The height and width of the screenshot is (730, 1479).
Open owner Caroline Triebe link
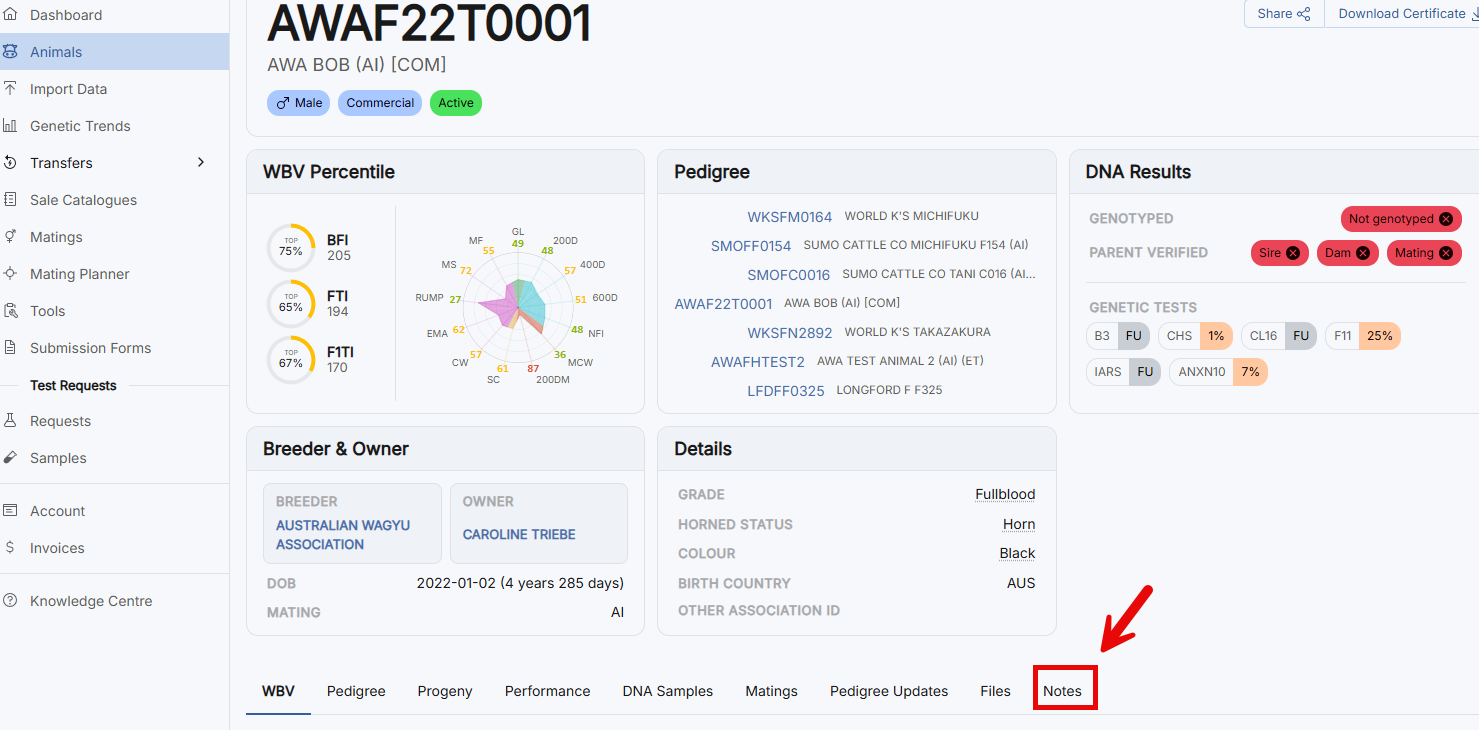point(519,535)
